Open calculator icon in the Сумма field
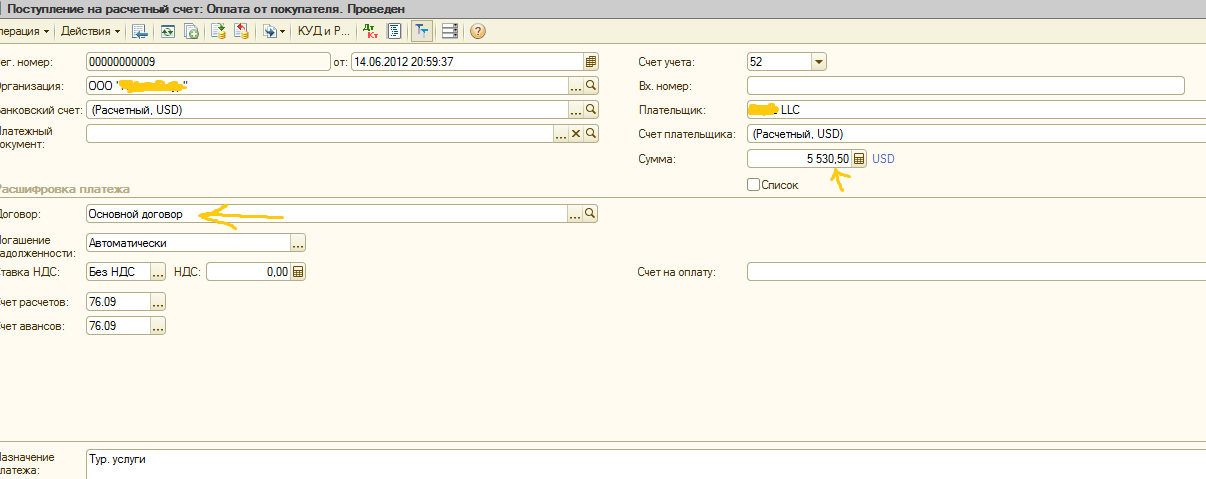This screenshot has width=1206, height=479. (x=859, y=159)
